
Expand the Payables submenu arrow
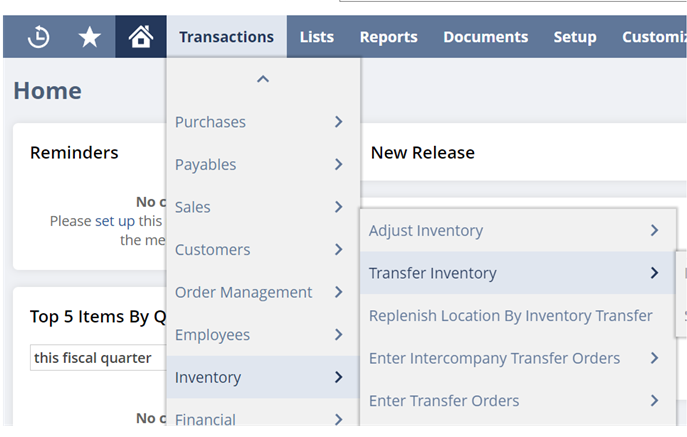click(x=339, y=165)
